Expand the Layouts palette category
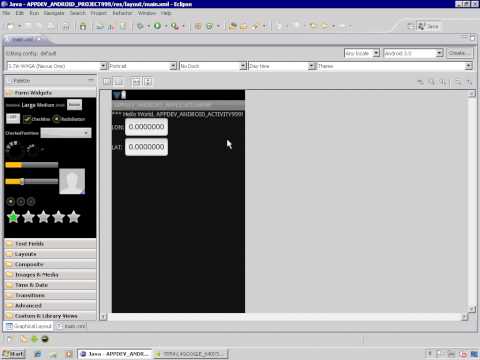The width and height of the screenshot is (480, 360). [50, 254]
